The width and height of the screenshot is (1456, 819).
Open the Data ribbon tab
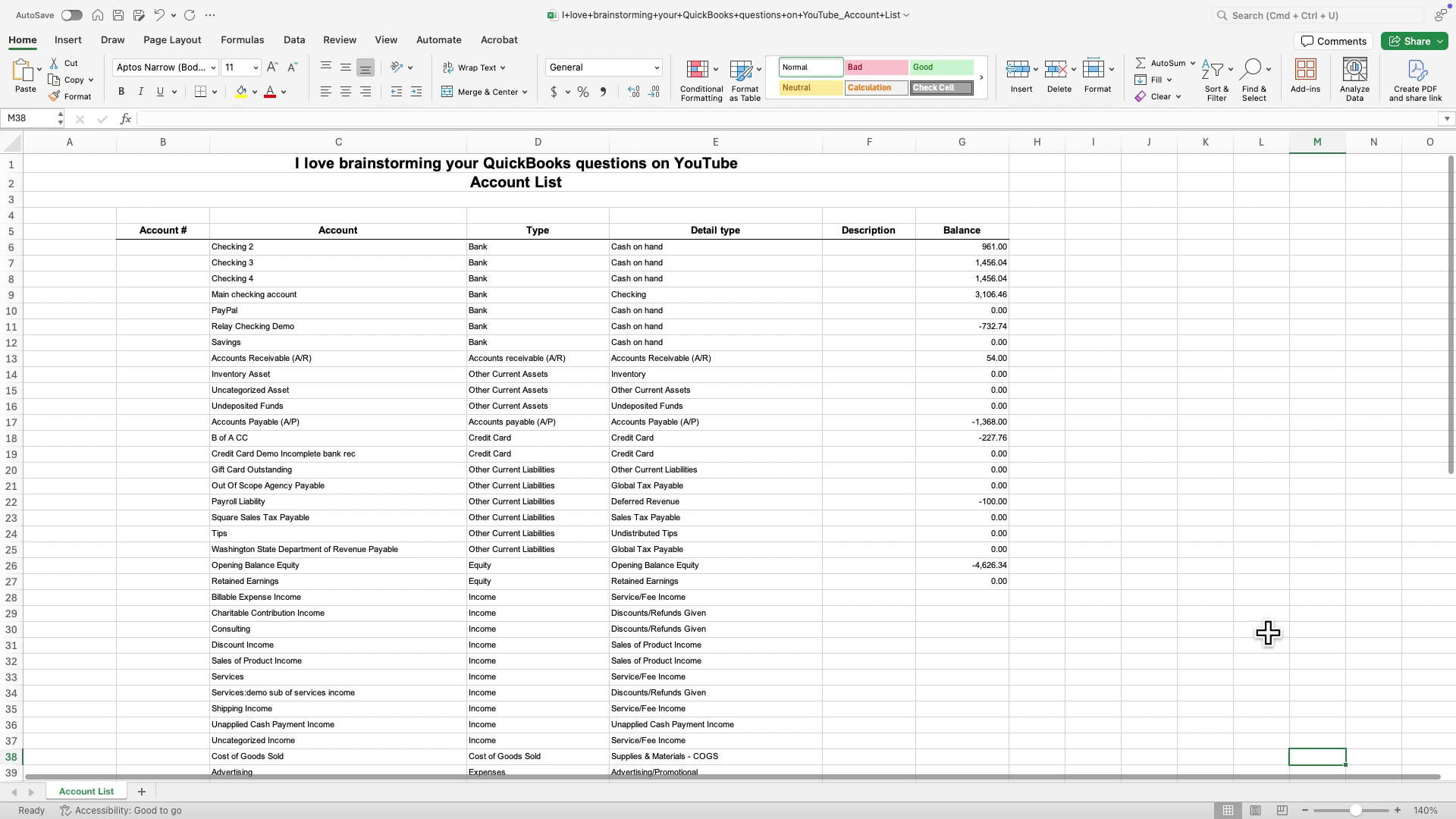tap(294, 40)
